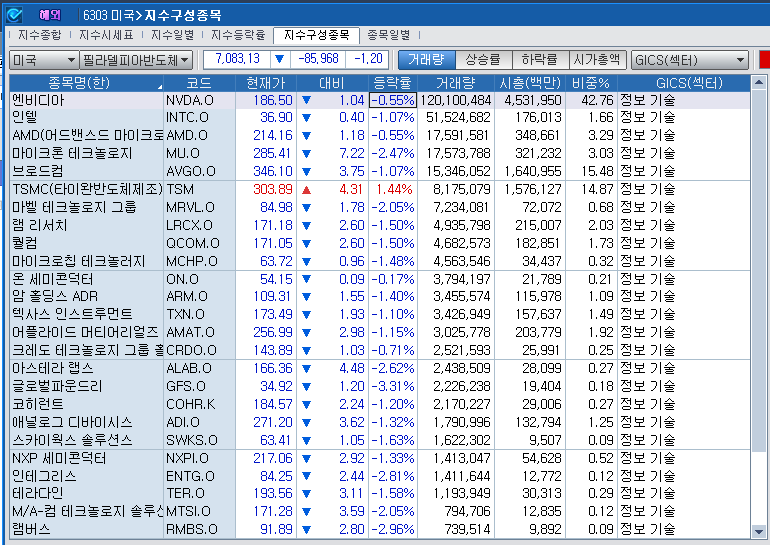
Task: Select the 인텔 stock name
Action: point(25,117)
